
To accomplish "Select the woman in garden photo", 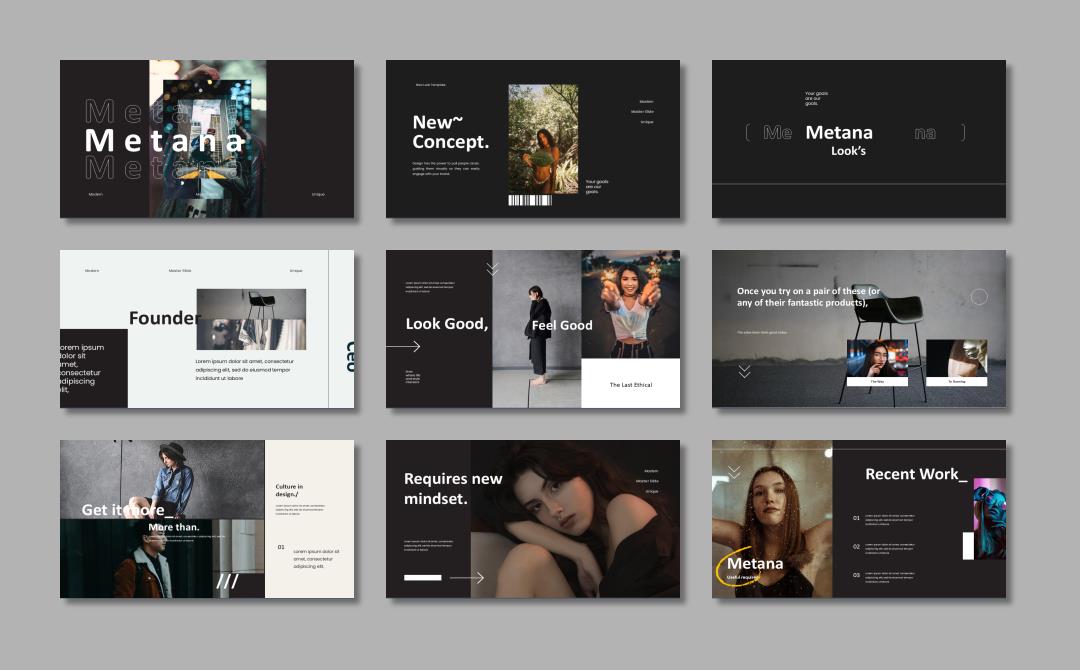I will click(543, 138).
